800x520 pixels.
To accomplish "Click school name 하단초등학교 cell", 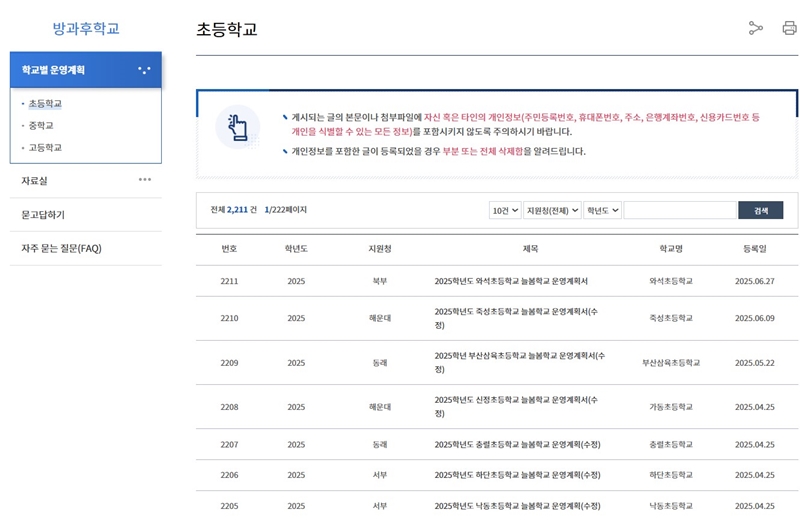I will (670, 475).
